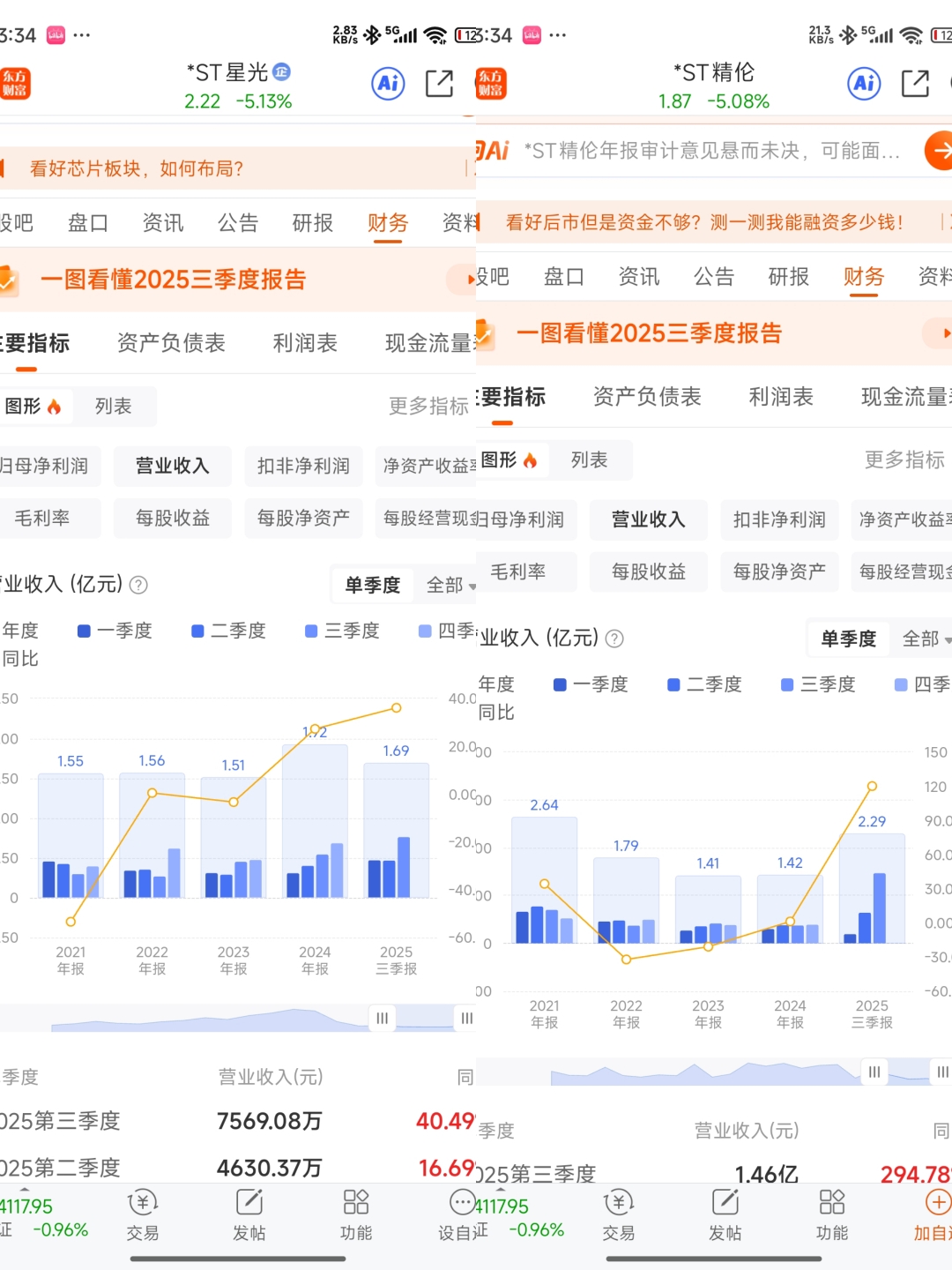Switch to 资讯 tab on right screen
The height and width of the screenshot is (1270, 952).
click(639, 277)
